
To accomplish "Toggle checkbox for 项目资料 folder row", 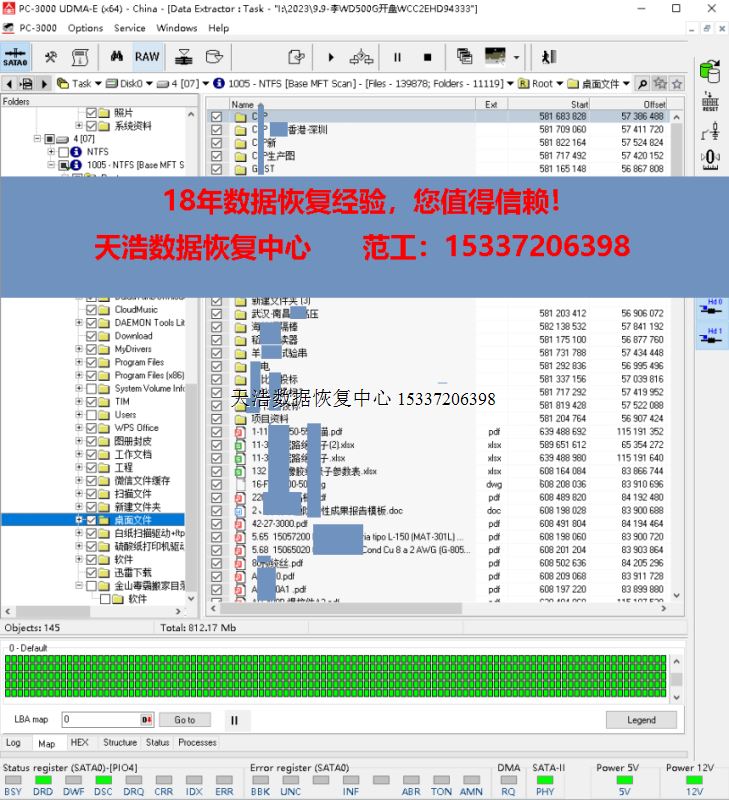I will pyautogui.click(x=216, y=418).
